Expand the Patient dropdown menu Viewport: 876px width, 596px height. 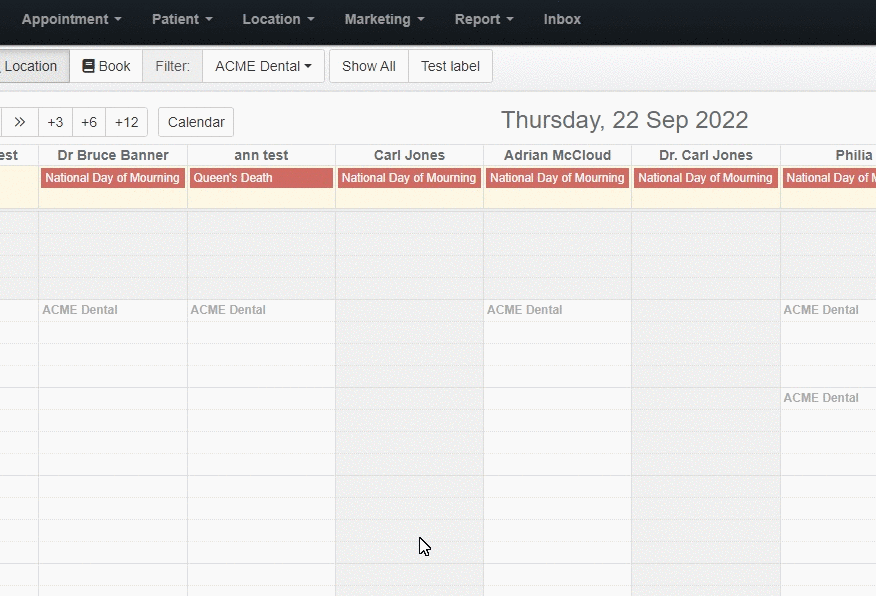pyautogui.click(x=182, y=19)
